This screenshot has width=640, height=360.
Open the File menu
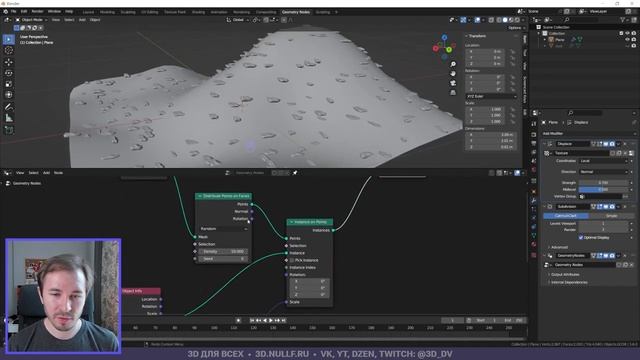[x=13, y=11]
